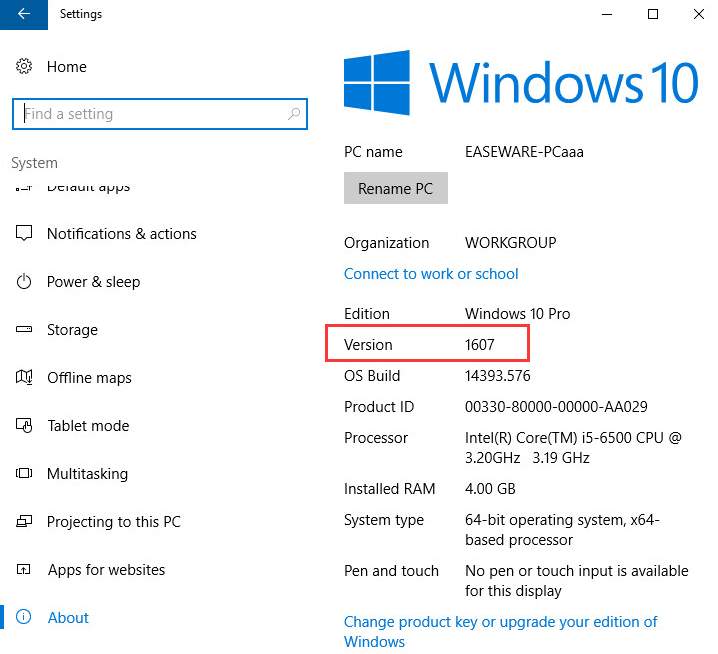Minimize the Settings window
Viewport: 718px width, 654px height.
click(607, 14)
